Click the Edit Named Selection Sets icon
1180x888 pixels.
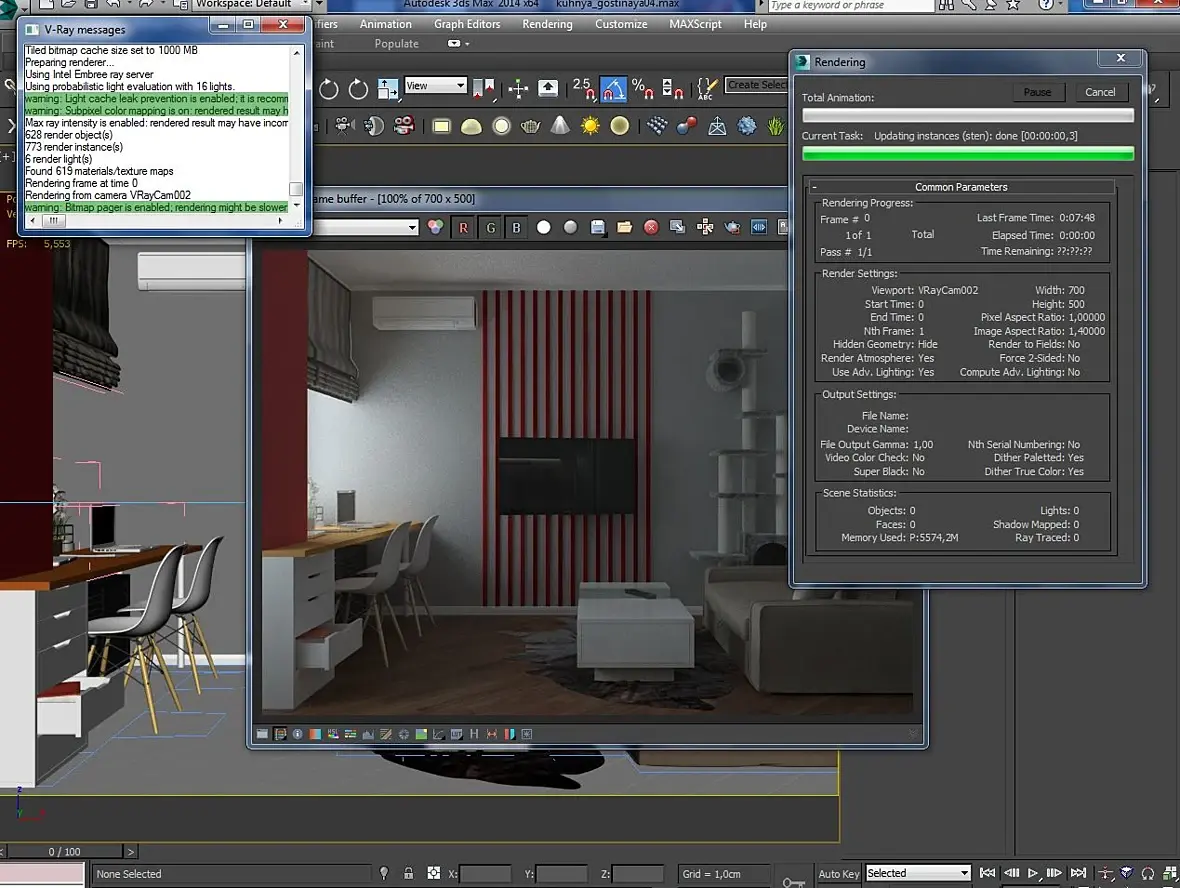click(707, 89)
